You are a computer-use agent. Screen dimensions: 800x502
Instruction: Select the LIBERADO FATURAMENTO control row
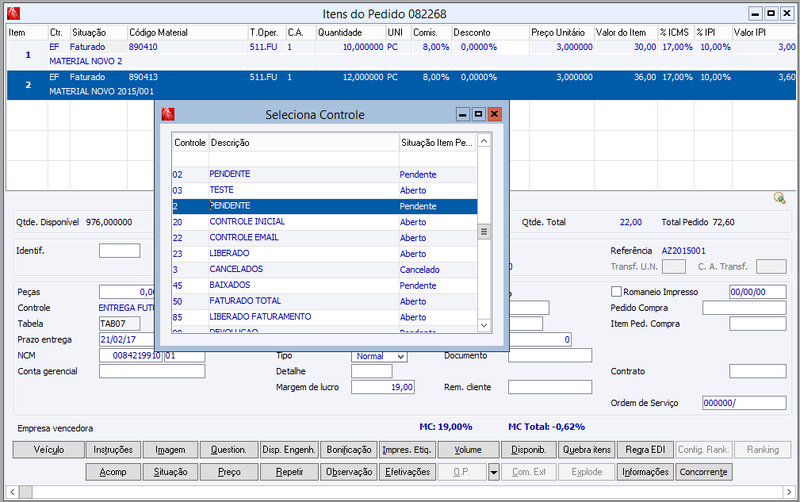324,317
